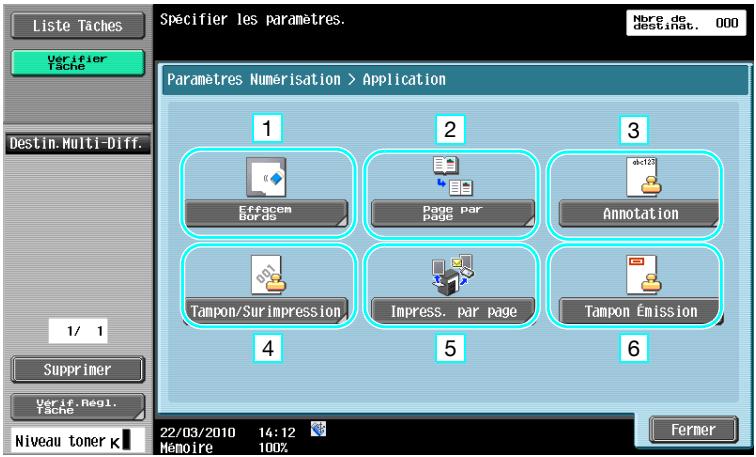Open the Page par page setting
The width and height of the screenshot is (756, 457).
(x=452, y=213)
